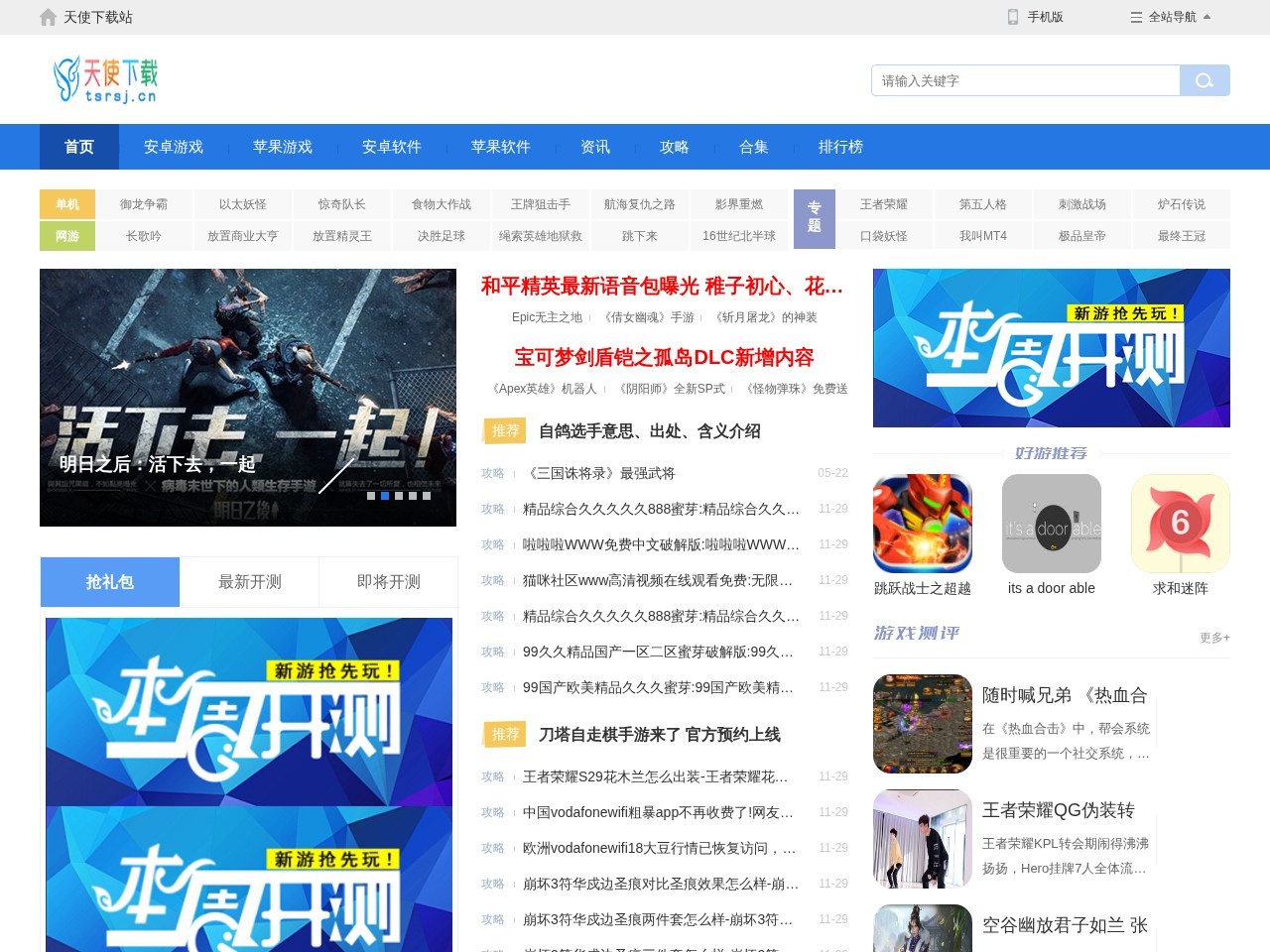Click the 空谷幽放君子如兰 review title
This screenshot has height=952, width=1270.
1065,925
